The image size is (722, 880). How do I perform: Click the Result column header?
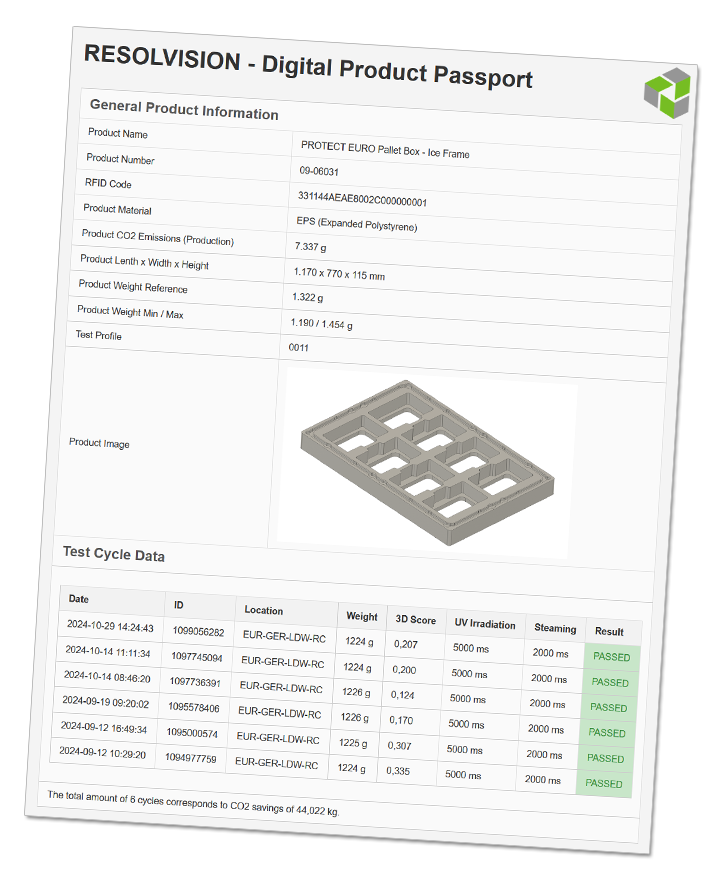[x=609, y=631]
